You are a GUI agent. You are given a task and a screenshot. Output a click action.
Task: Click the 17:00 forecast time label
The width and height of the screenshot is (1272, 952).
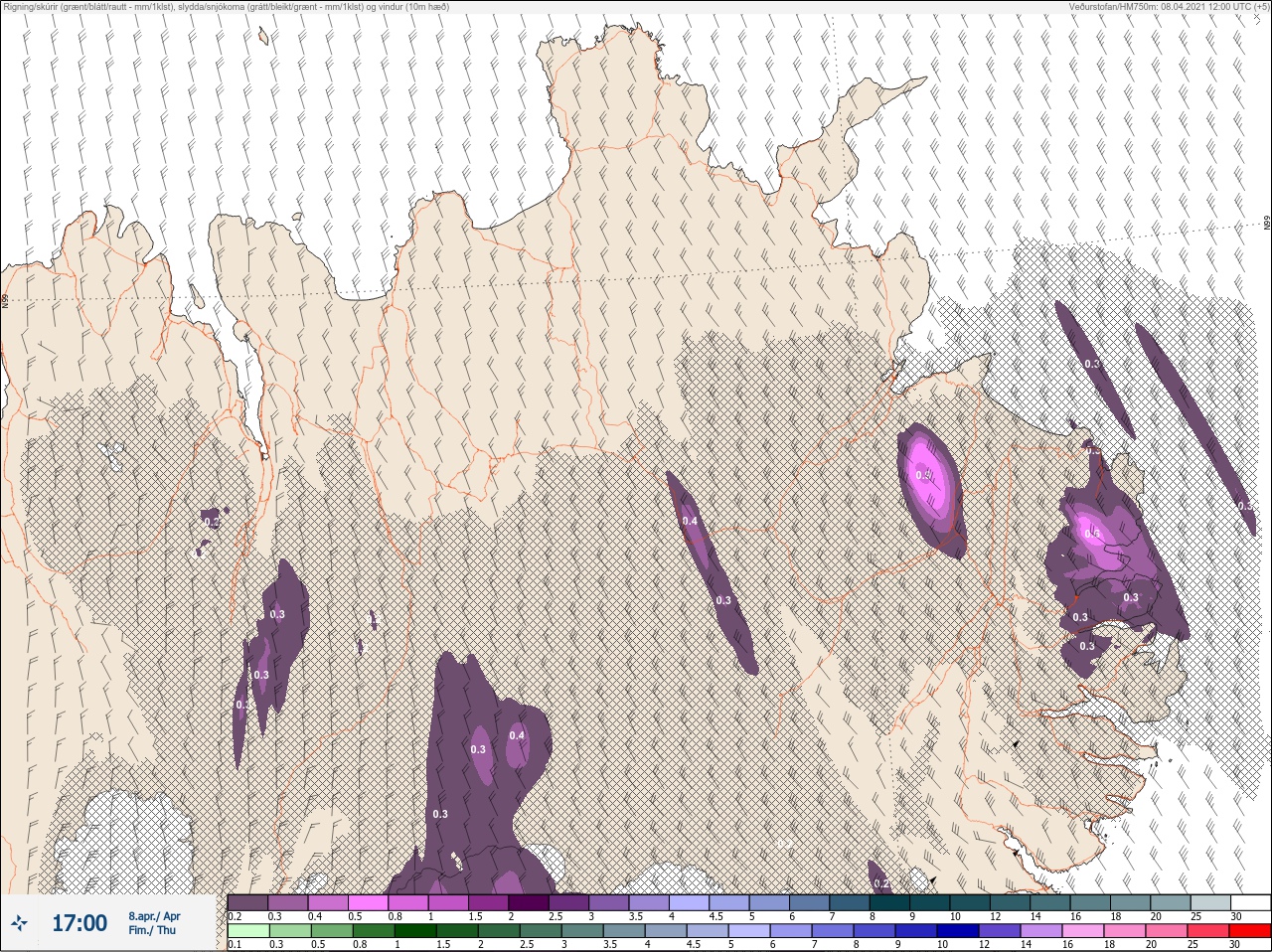click(79, 924)
